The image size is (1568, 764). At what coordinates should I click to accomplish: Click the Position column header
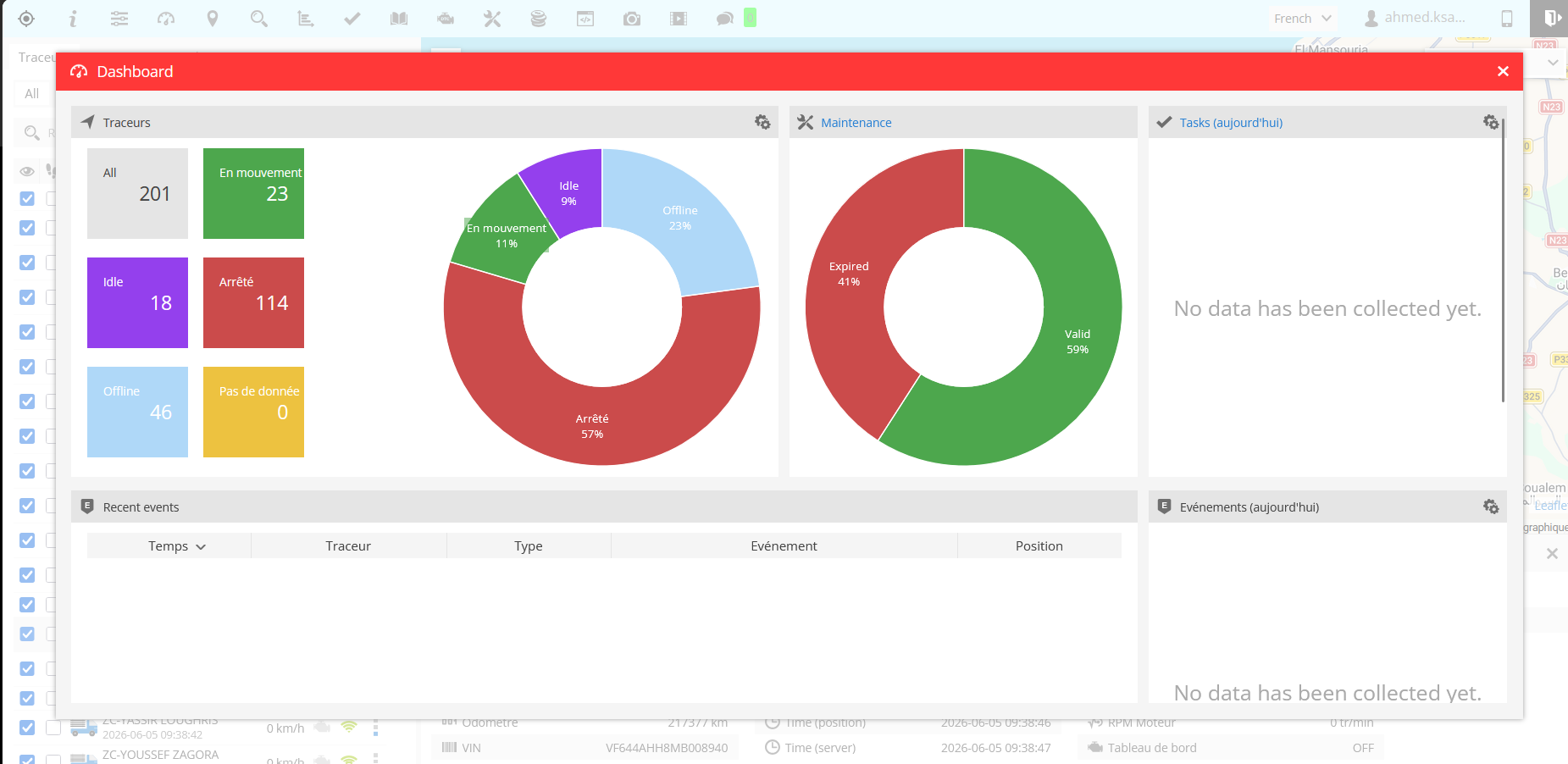(1039, 546)
